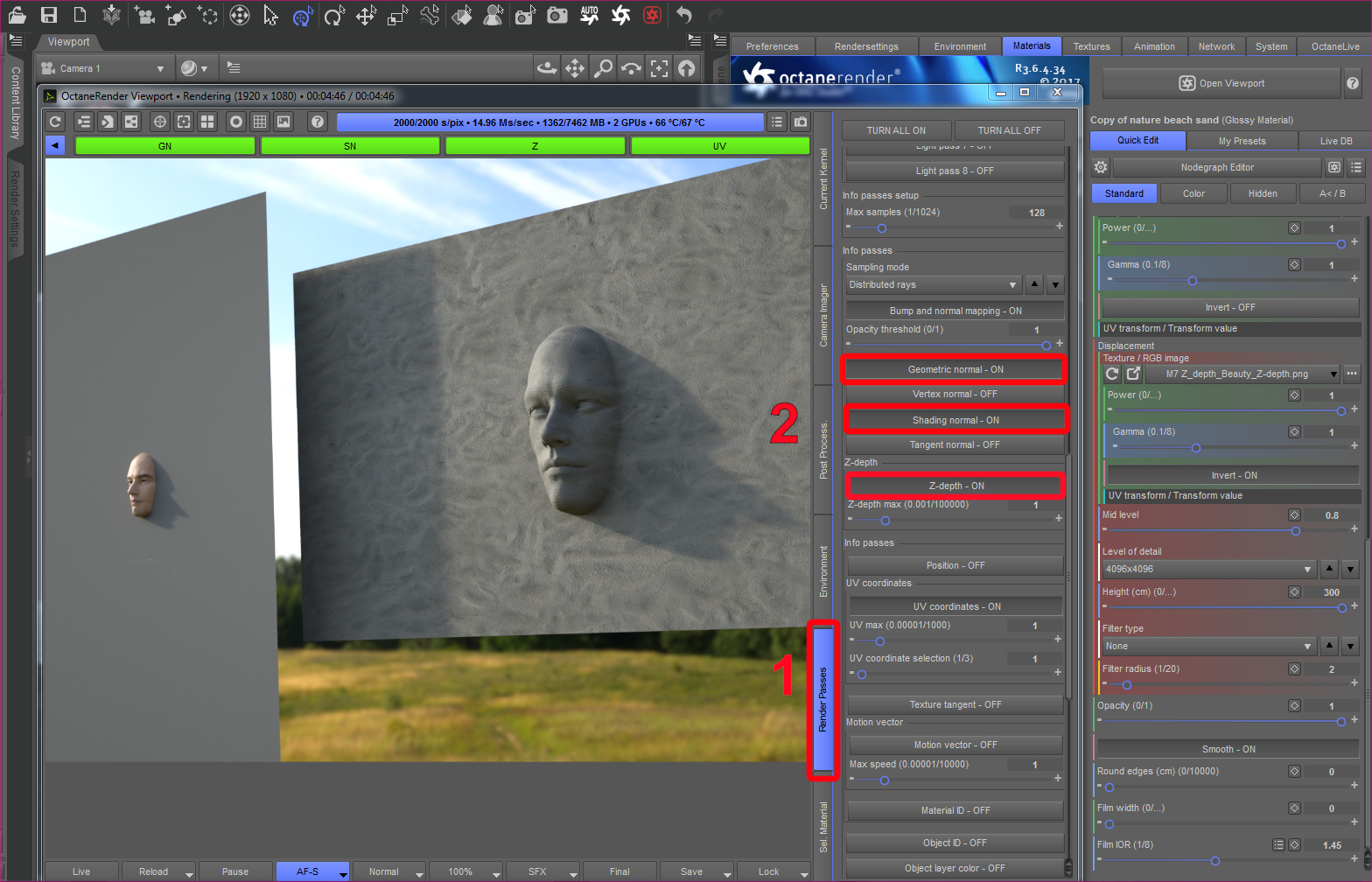Click the Max samples value field 128
The width and height of the screenshot is (1372, 882).
(1037, 212)
